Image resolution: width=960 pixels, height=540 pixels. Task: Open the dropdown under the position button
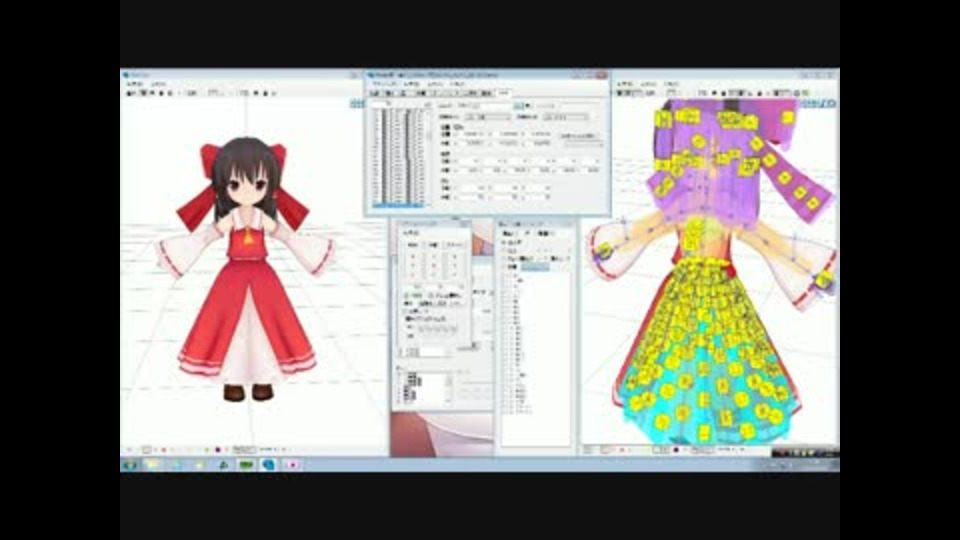[583, 144]
